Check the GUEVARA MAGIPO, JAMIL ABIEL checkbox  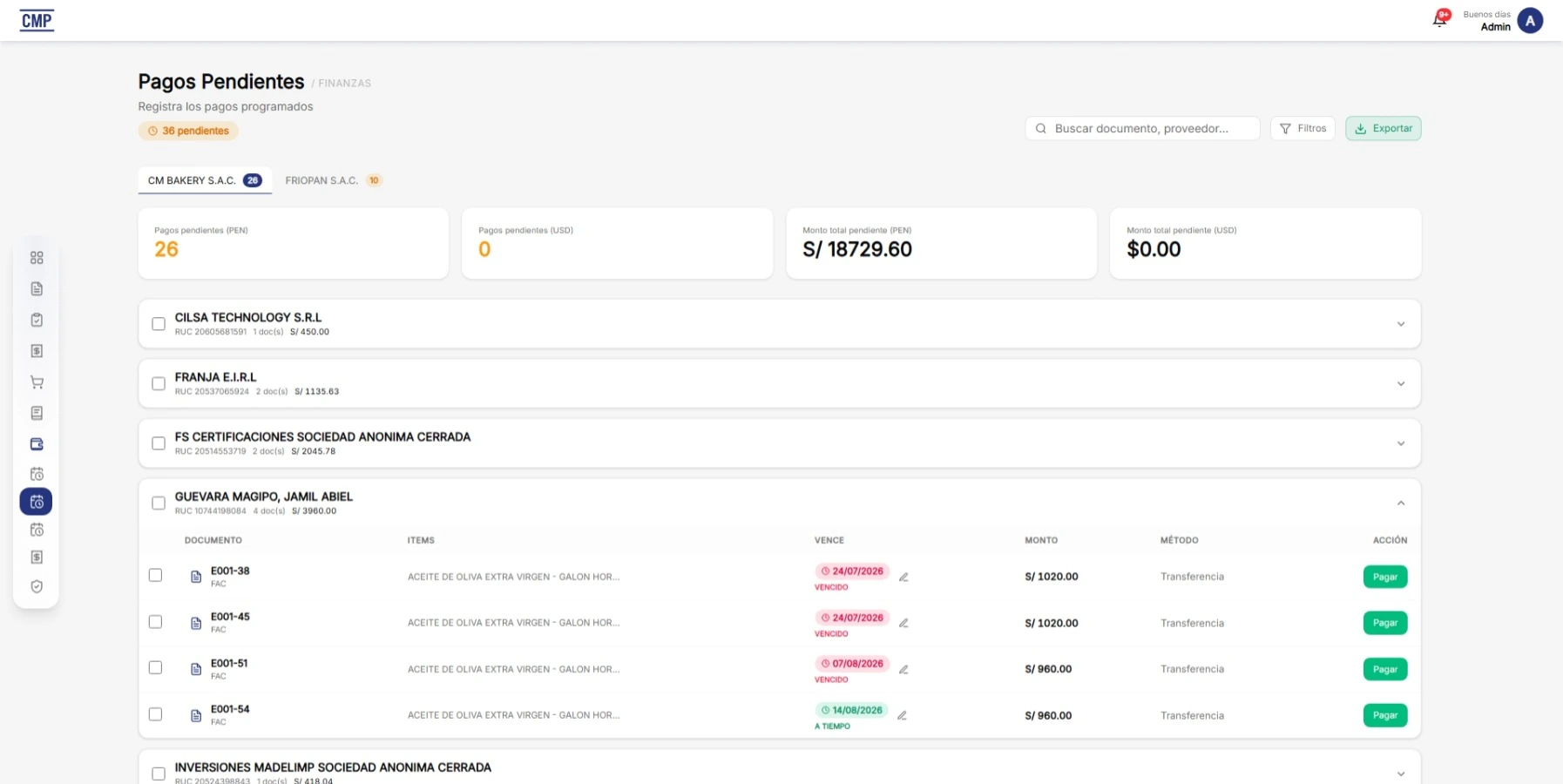159,503
